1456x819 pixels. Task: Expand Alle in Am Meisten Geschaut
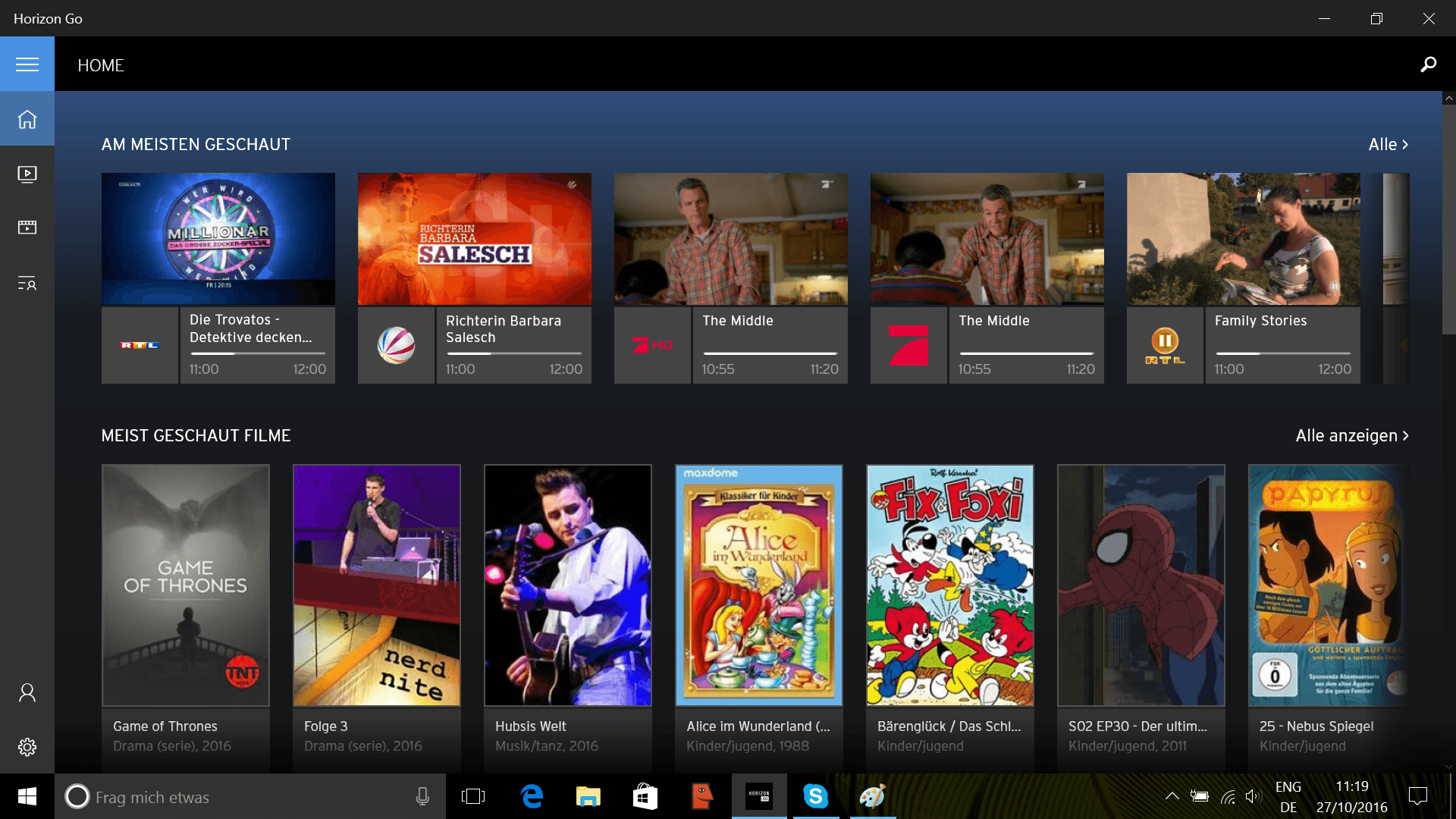(1388, 144)
